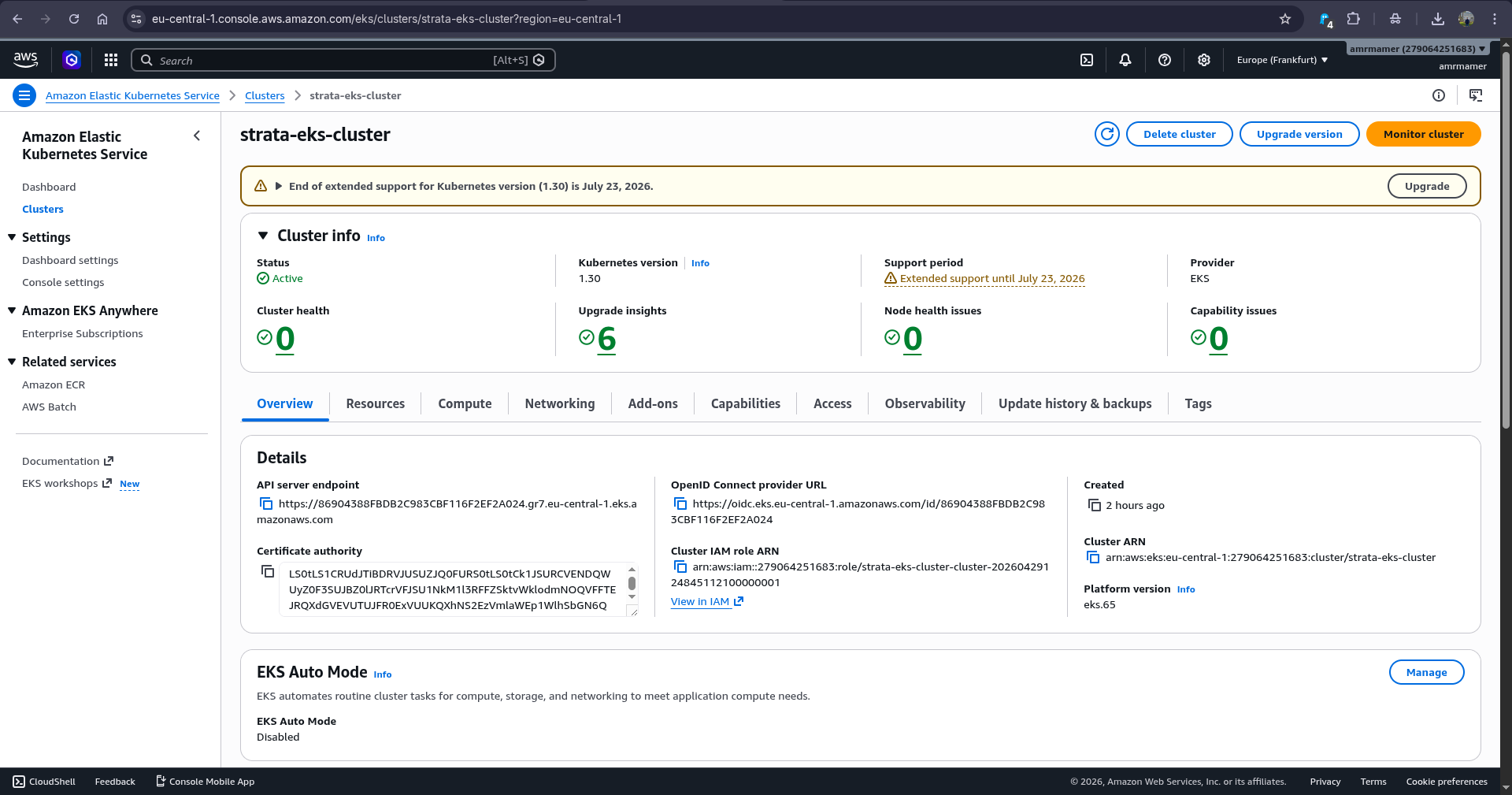The image size is (1512, 795).
Task: Collapse the EKS side navigation chevron
Action: point(197,136)
